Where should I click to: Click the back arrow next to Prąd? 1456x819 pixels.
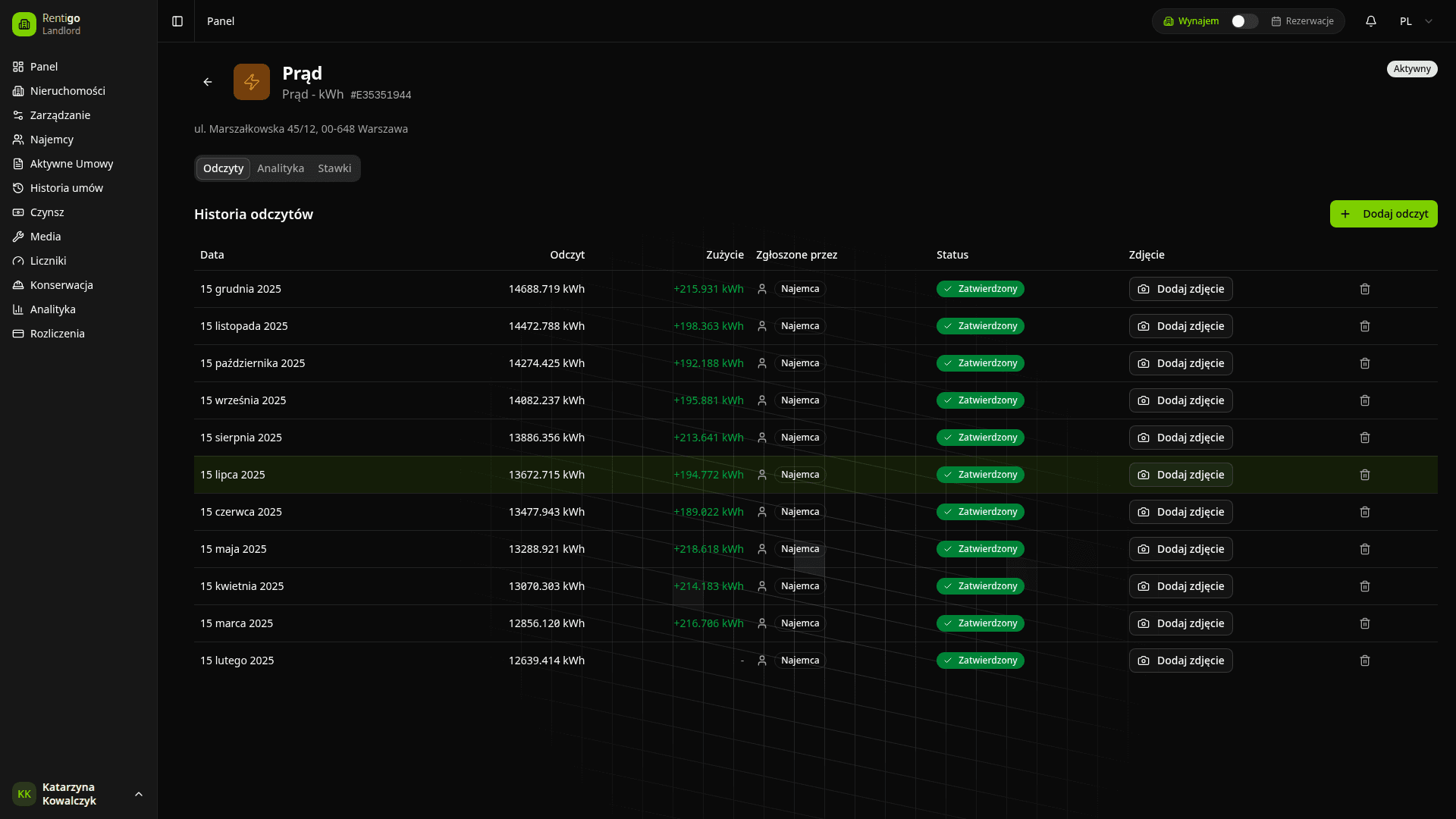click(x=208, y=82)
